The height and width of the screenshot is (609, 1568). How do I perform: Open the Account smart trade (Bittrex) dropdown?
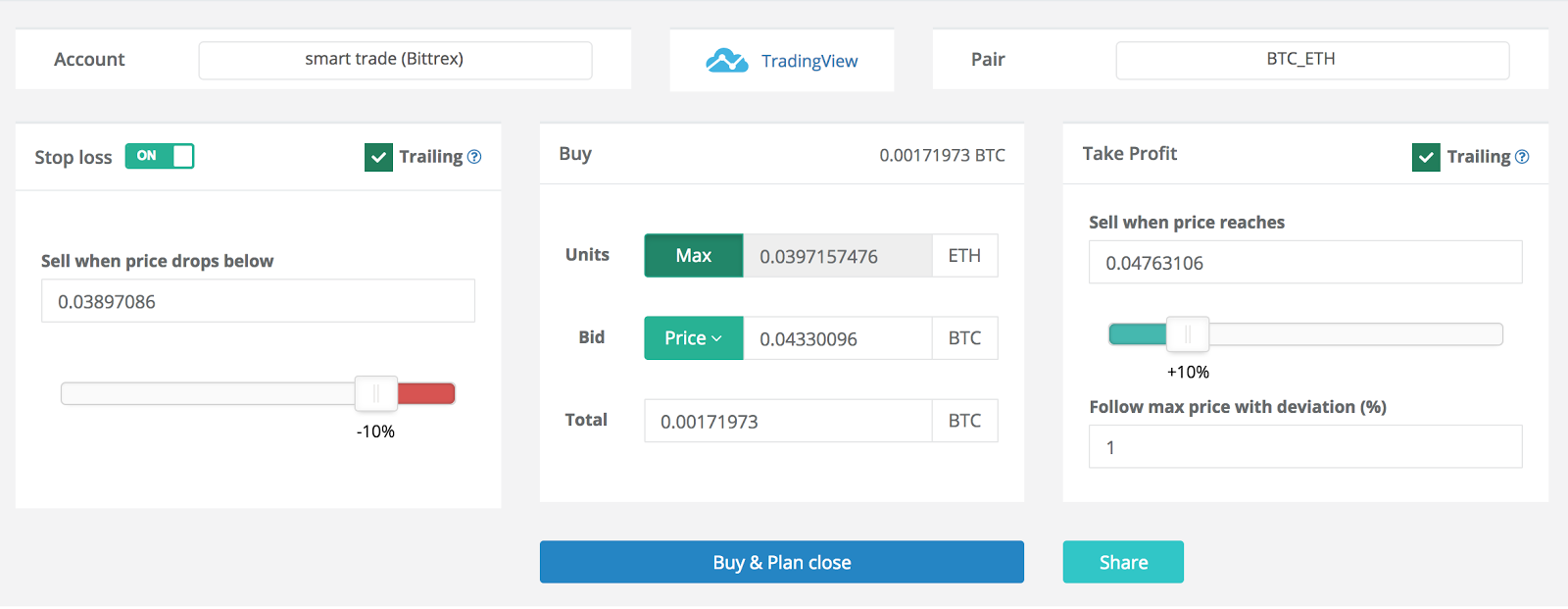(x=395, y=60)
